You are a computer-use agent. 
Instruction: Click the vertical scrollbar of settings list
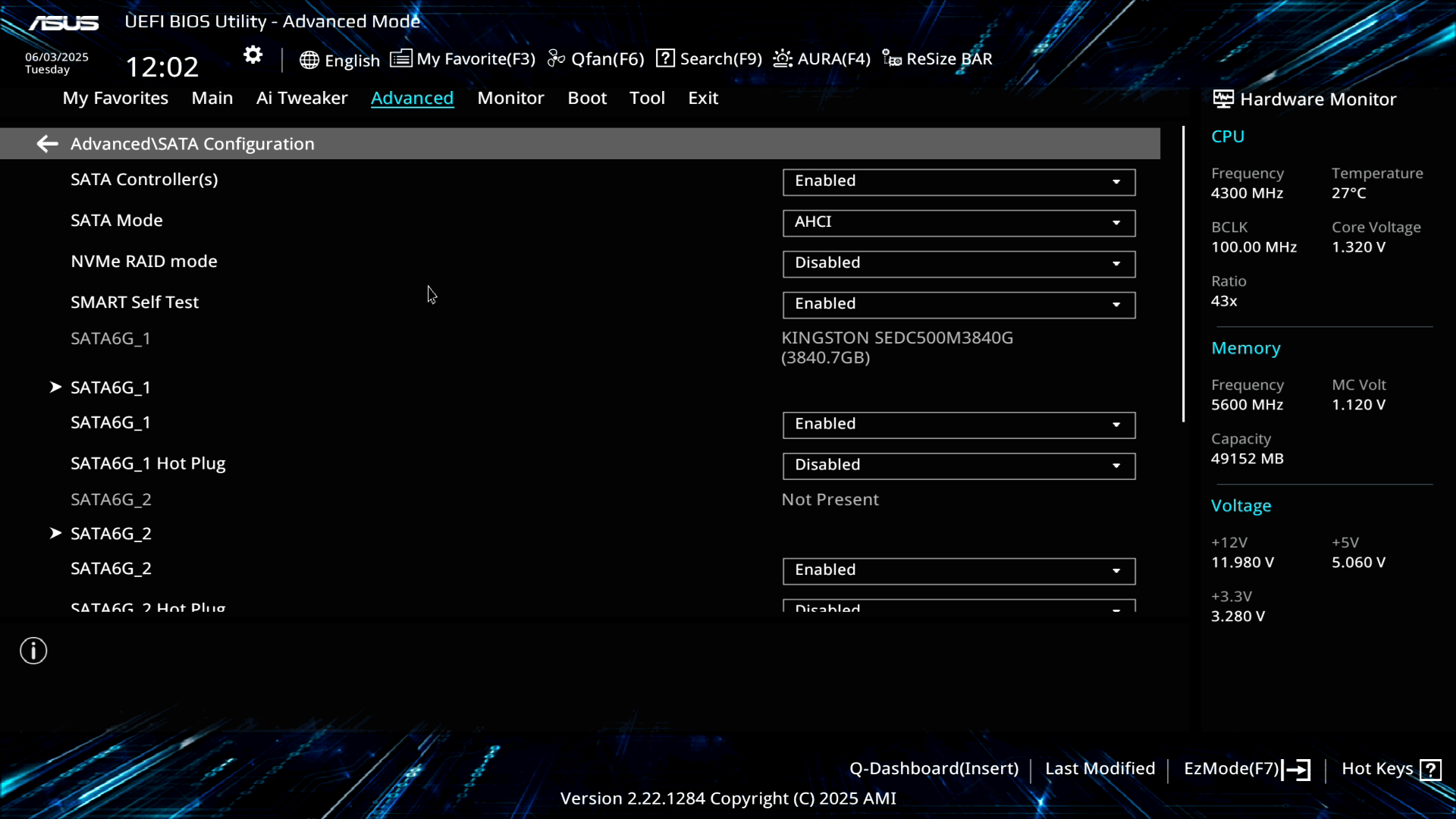(x=1183, y=273)
